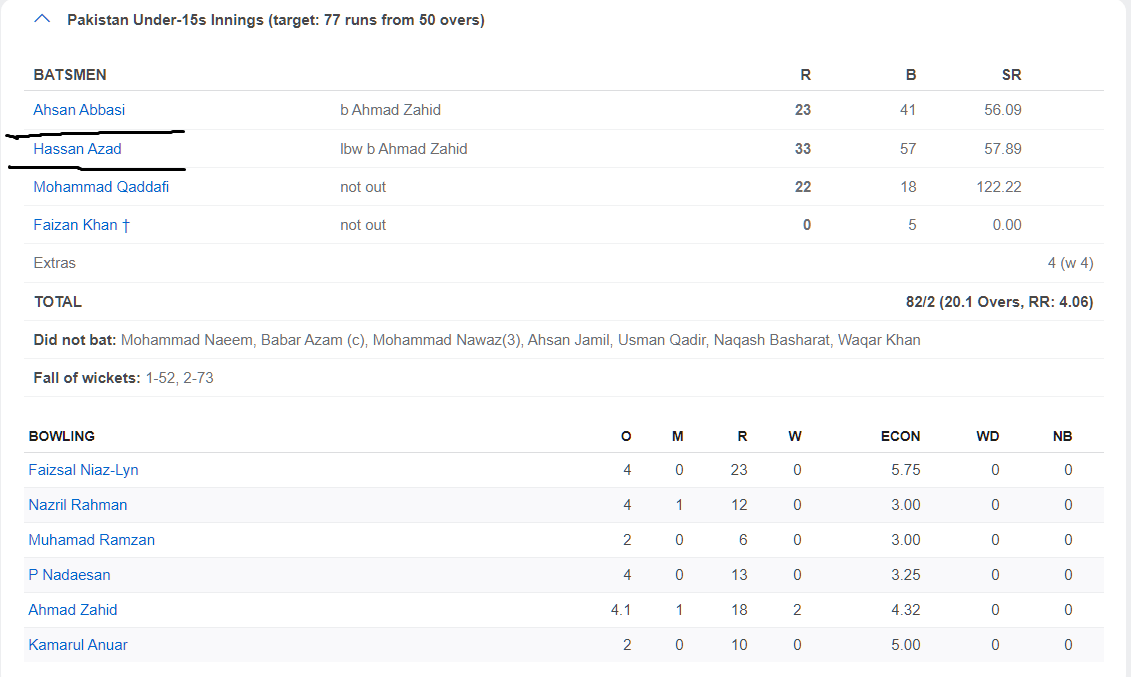
Task: Open Ahsan Abbasi player profile
Action: 79,110
